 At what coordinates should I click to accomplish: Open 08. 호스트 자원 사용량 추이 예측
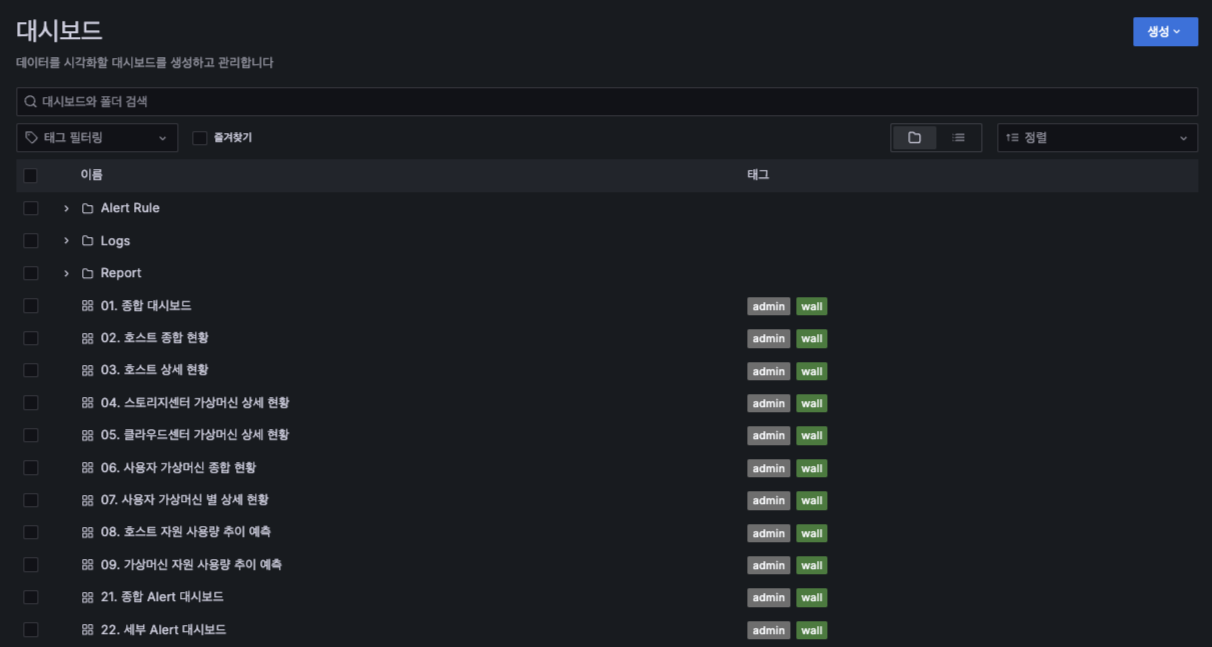pyautogui.click(x=186, y=532)
